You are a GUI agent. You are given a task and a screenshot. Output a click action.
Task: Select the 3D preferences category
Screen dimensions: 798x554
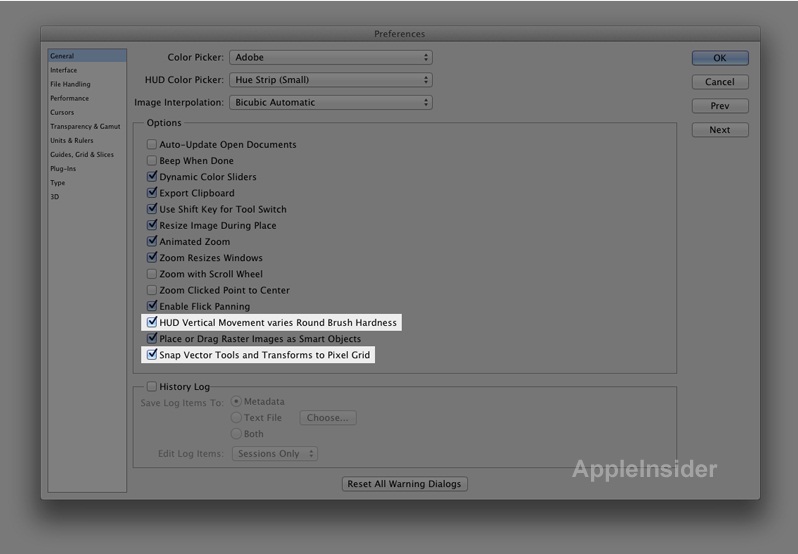click(54, 197)
